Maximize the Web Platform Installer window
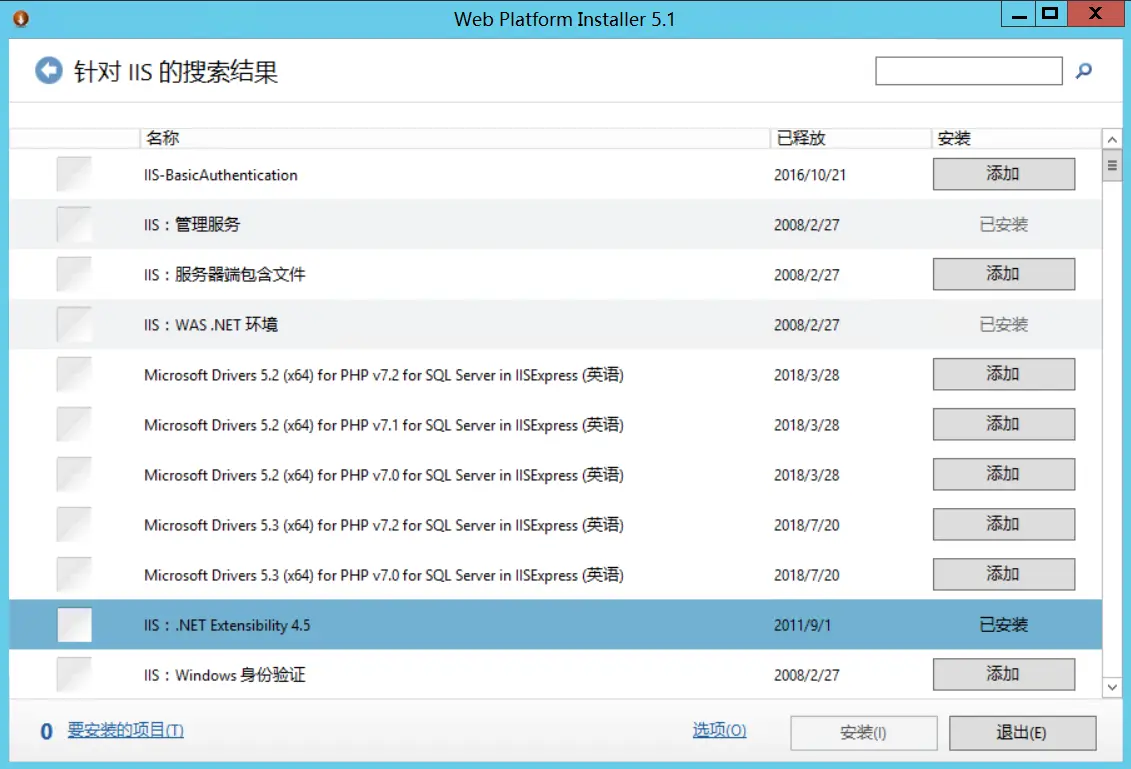This screenshot has height=769, width=1131. (1051, 14)
